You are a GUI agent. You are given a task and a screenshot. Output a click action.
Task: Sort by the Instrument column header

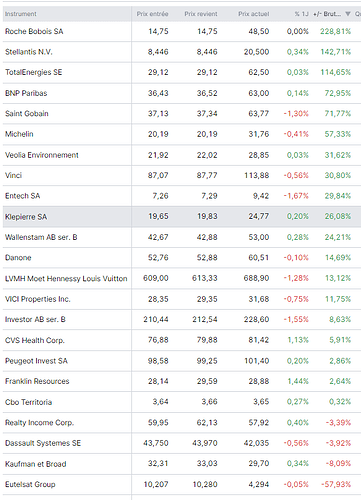pyautogui.click(x=21, y=14)
